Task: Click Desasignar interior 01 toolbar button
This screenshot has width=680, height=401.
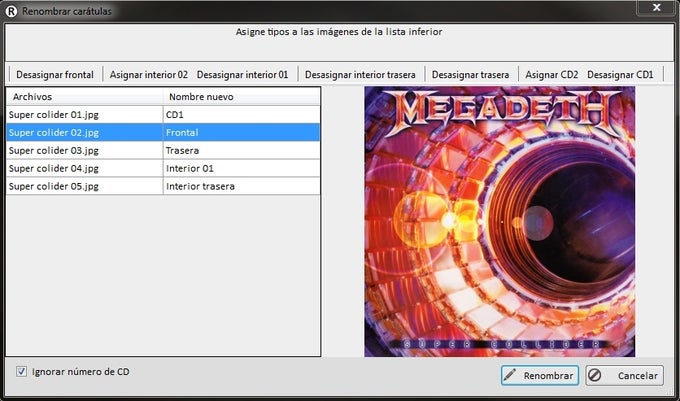Action: pyautogui.click(x=242, y=75)
